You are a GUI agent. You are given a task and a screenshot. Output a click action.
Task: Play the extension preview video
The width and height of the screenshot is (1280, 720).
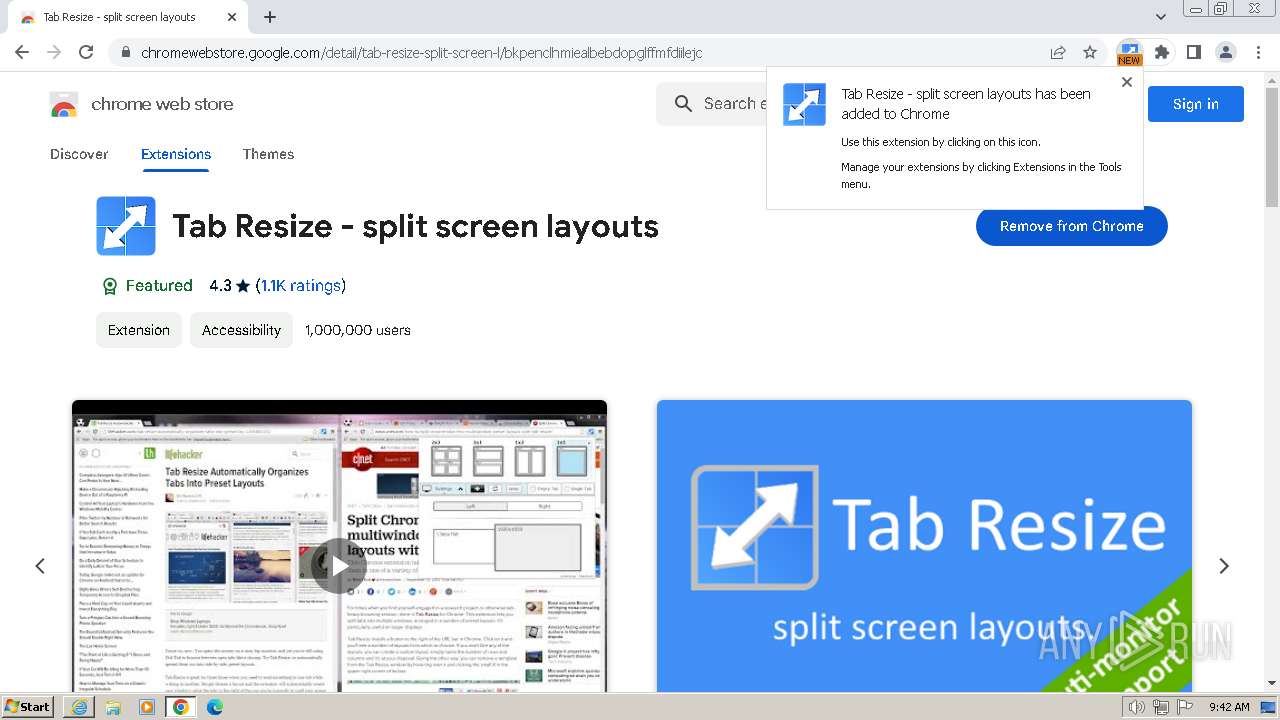pos(339,566)
